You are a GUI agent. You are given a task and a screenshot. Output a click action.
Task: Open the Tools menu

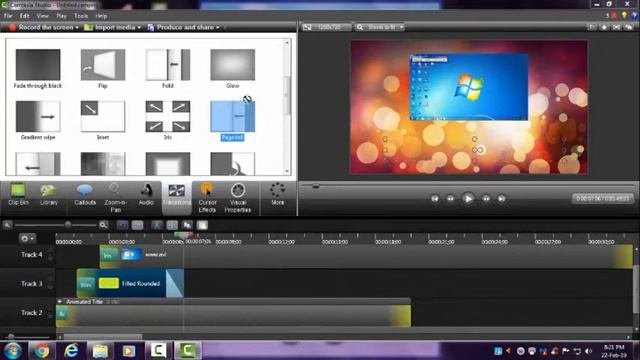click(81, 16)
